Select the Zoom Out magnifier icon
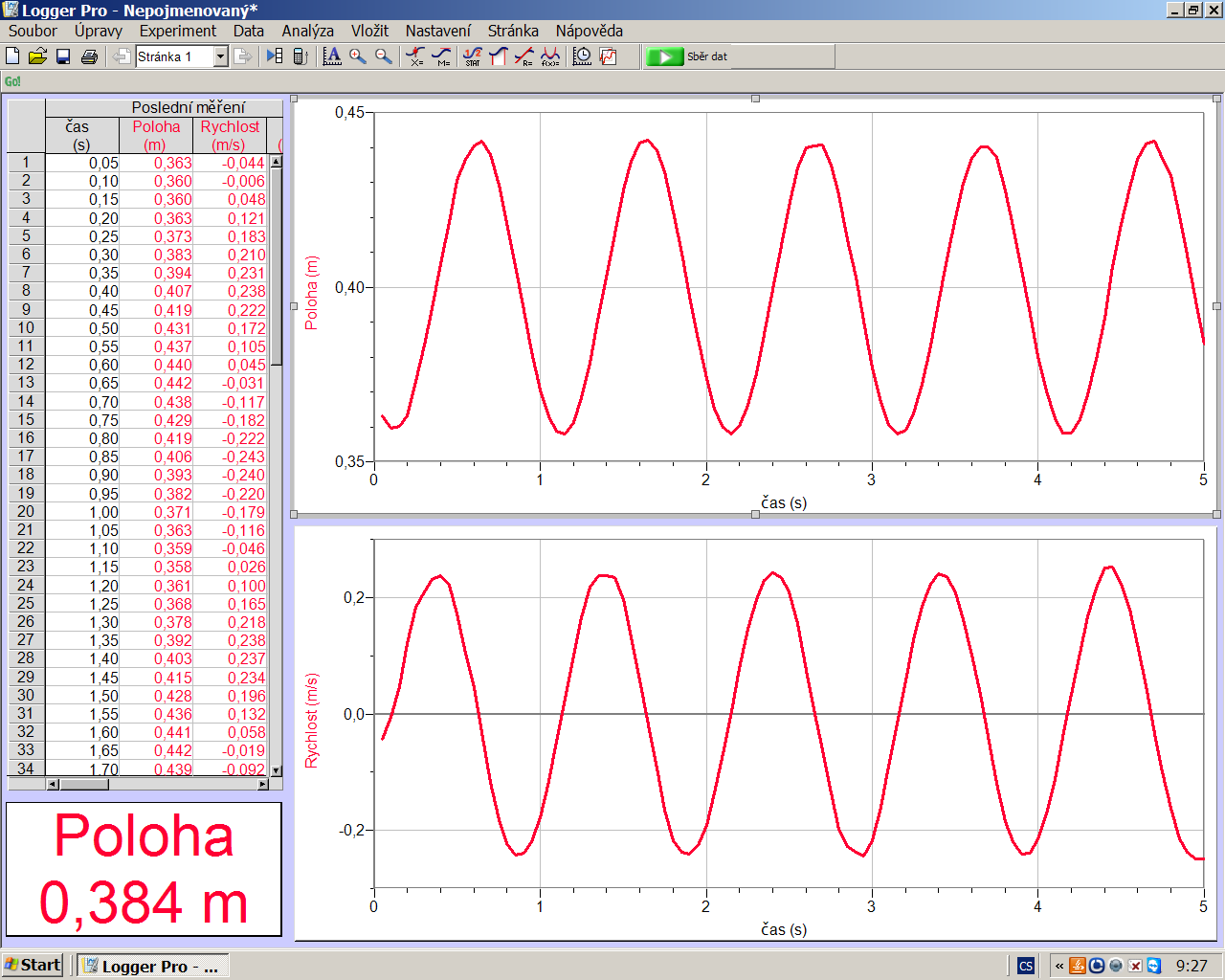1225x980 pixels. pyautogui.click(x=384, y=56)
